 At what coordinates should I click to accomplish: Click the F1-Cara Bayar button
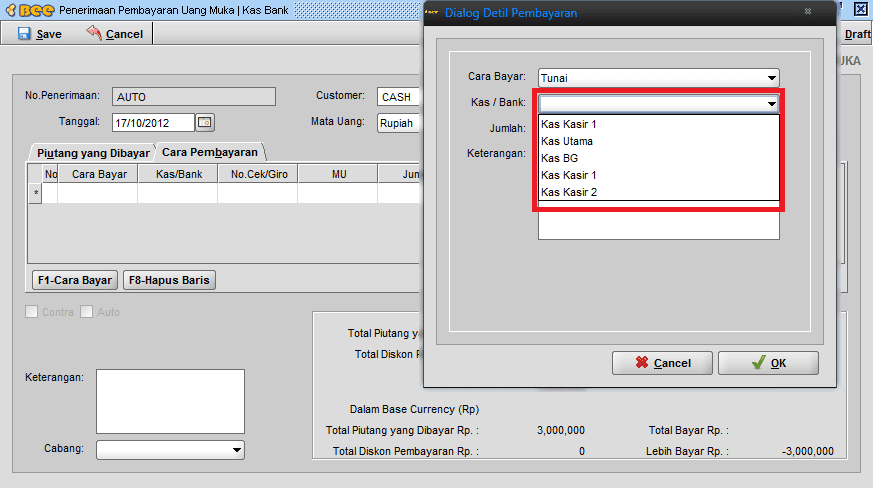click(75, 280)
